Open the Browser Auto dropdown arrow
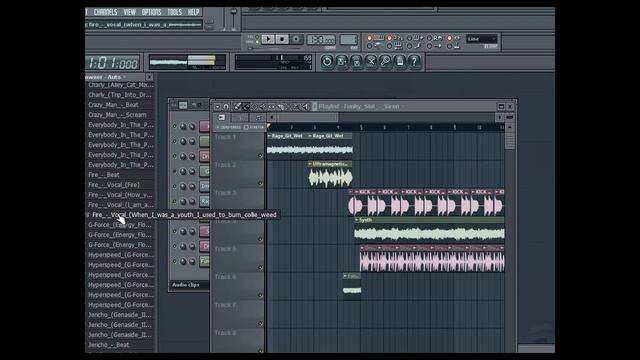Screen dimensions: 640x360 124,77
